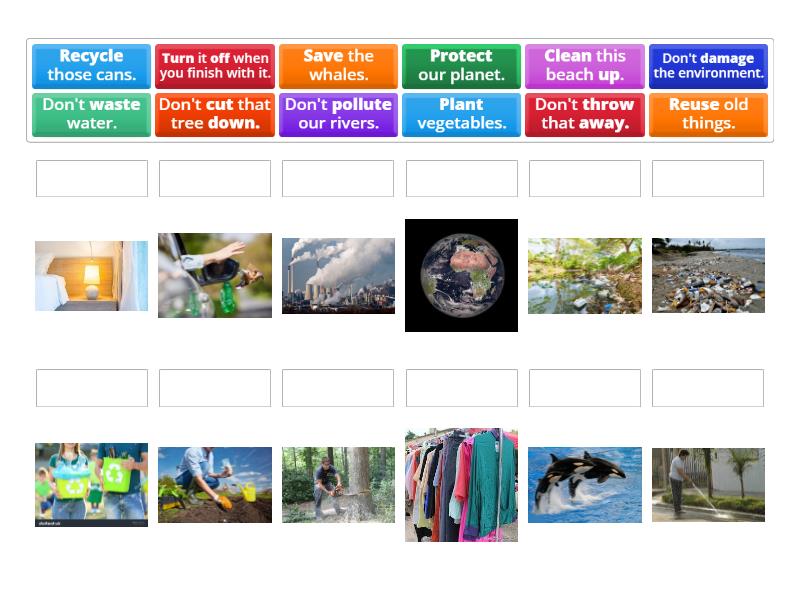Select the 'Protect our planet' tile
Viewport: 800px width, 600px height.
[x=461, y=65]
